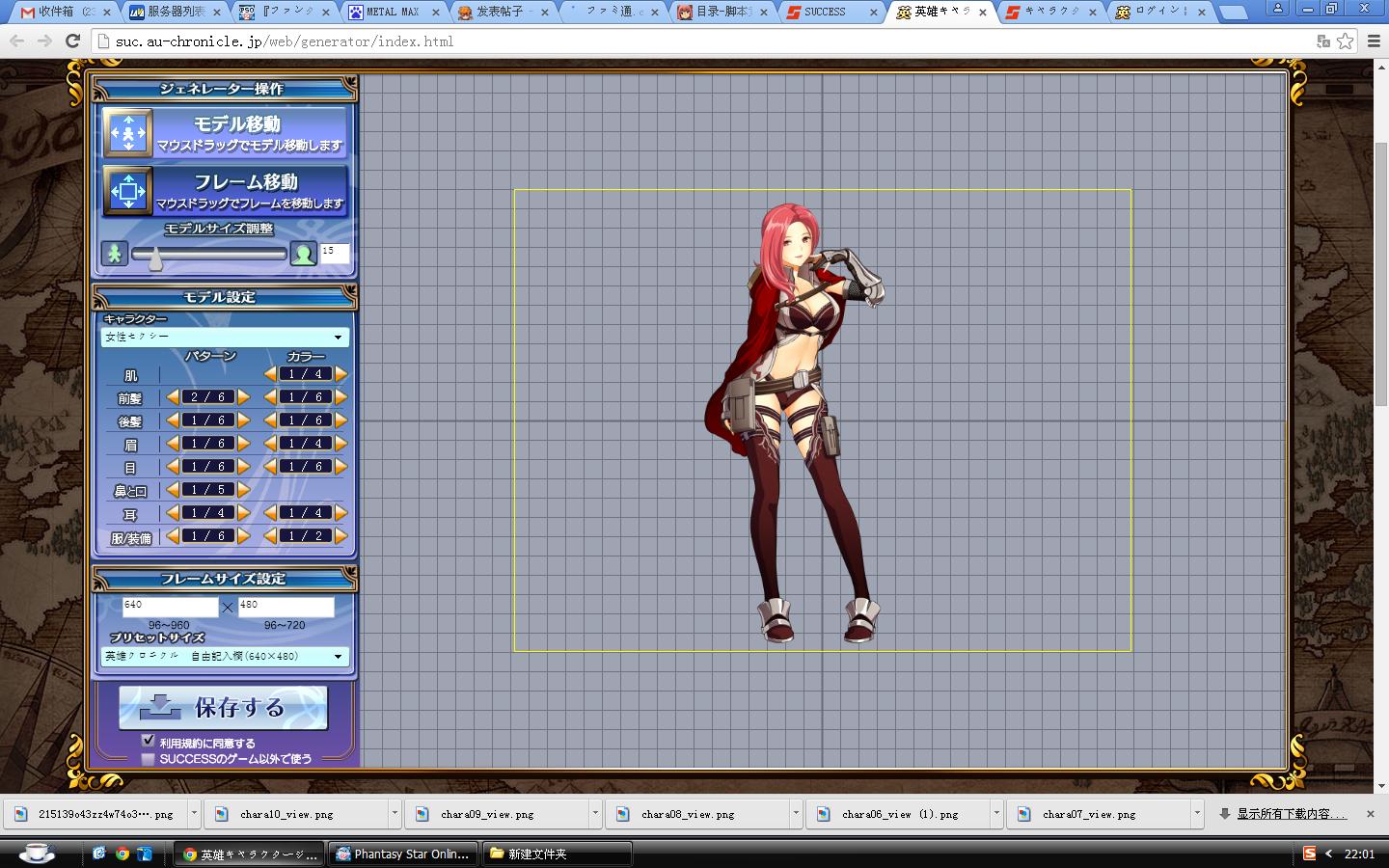Screen dimensions: 1389x868
Task: Click next arrow for 肌 color
Action: (340, 374)
